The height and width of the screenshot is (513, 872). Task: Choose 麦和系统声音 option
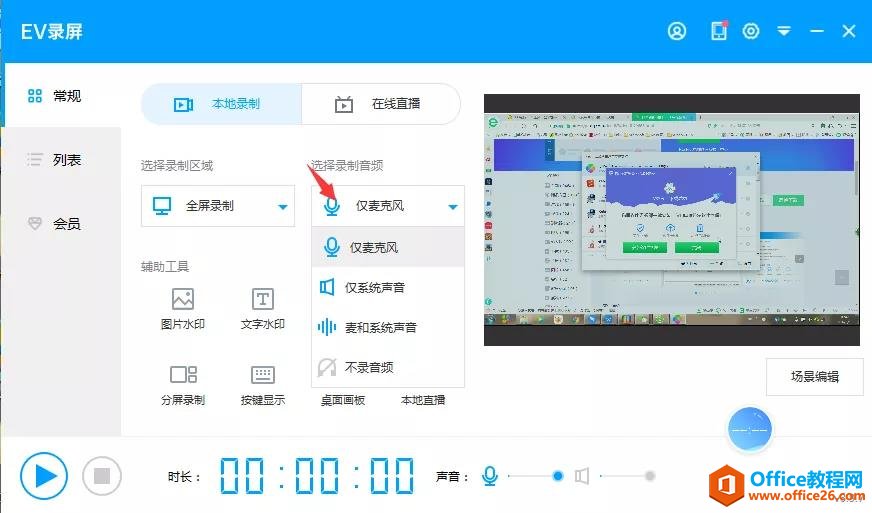388,327
